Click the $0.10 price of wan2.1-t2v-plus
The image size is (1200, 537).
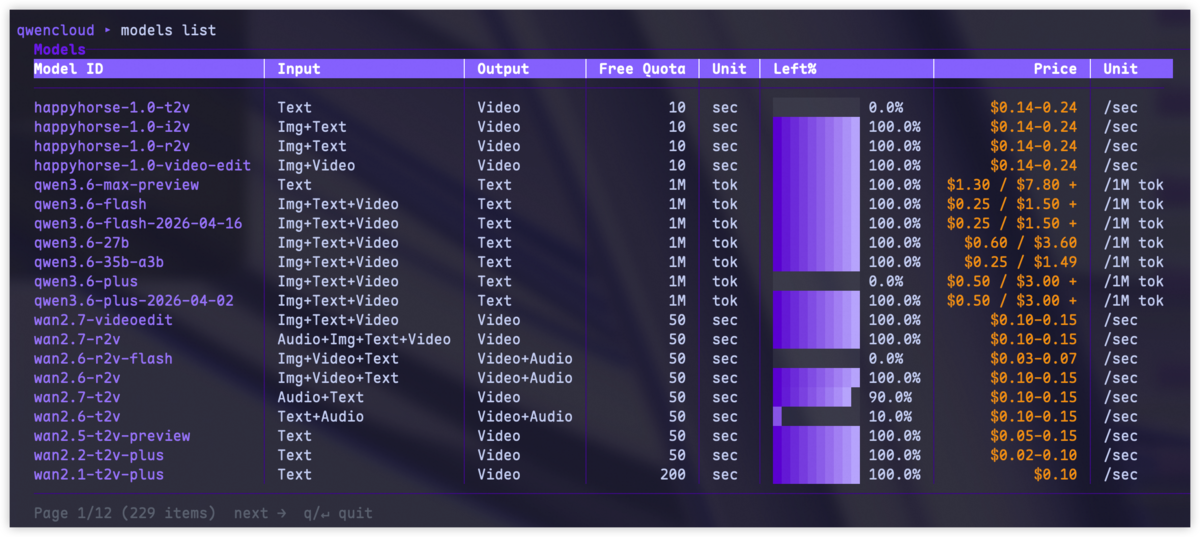(1056, 474)
